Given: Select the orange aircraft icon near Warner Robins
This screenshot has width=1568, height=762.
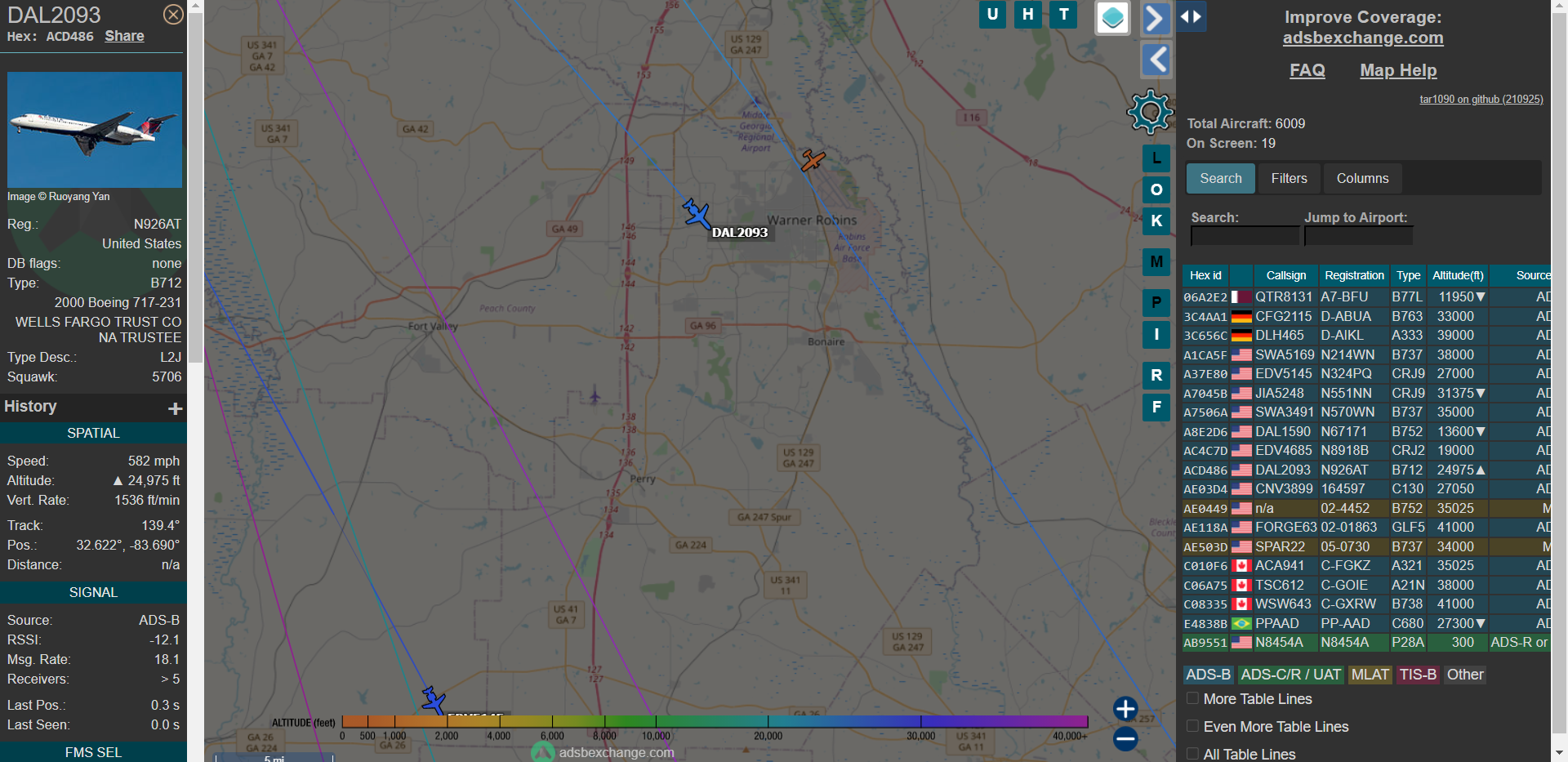Looking at the screenshot, I should [813, 160].
